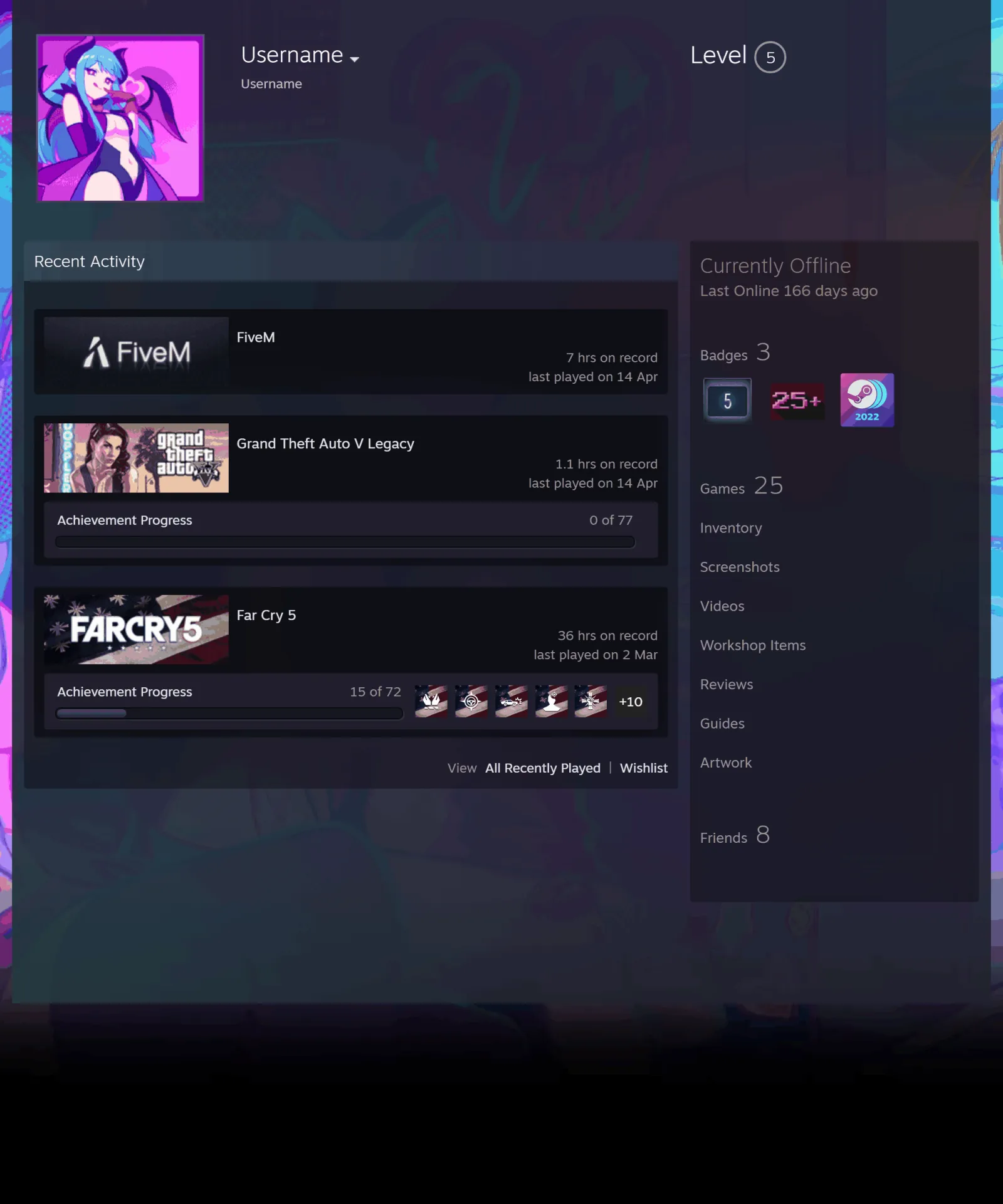
Task: Click Last Online 166 days ago text
Action: 789,291
